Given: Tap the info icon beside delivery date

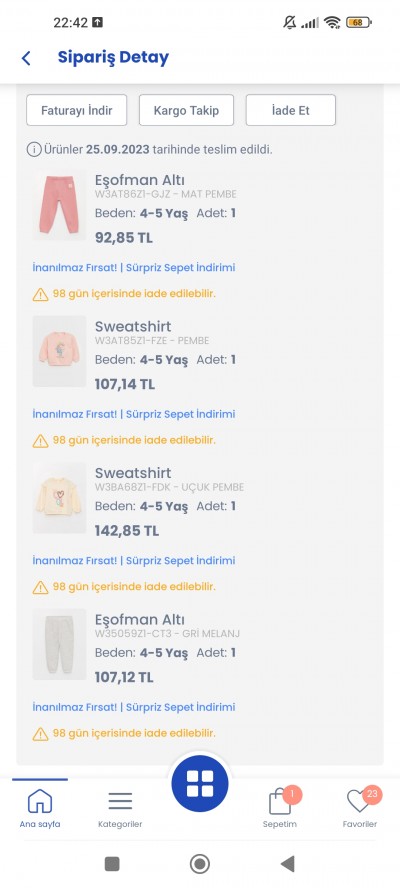Looking at the screenshot, I should coord(34,150).
